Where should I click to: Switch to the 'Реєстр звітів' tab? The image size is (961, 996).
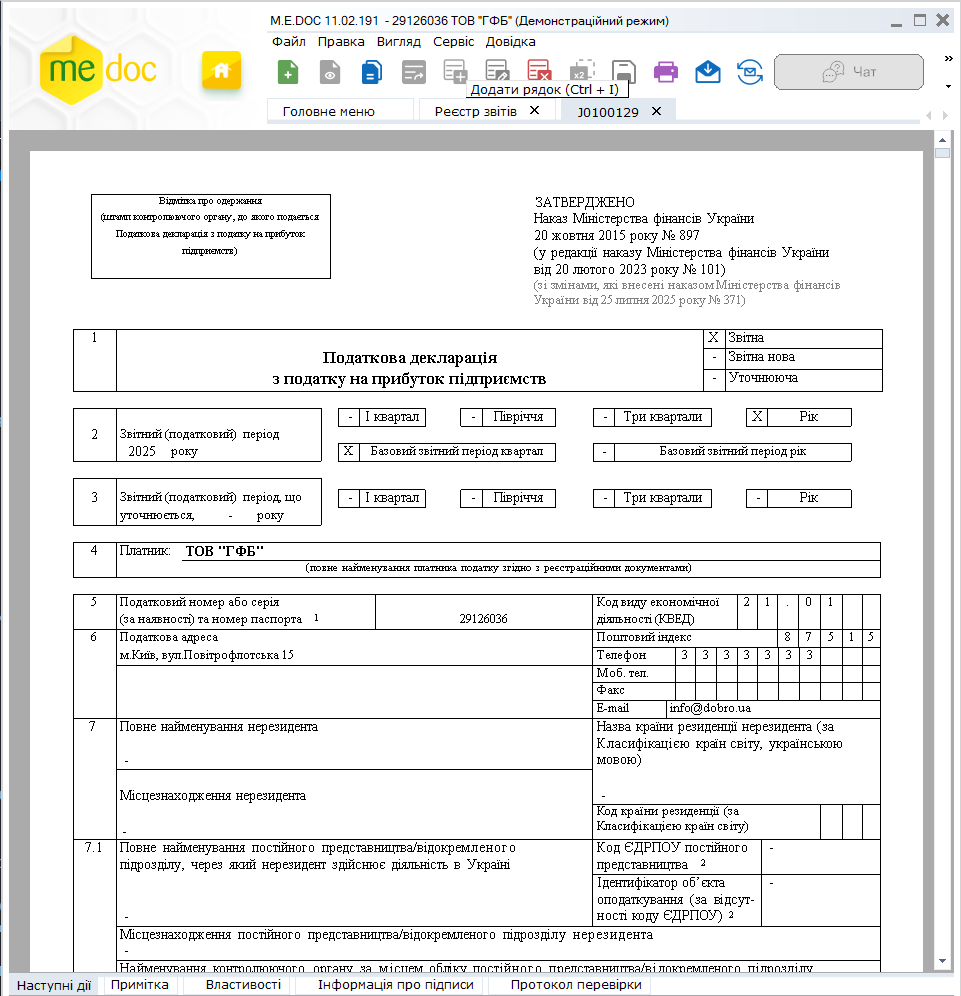click(x=475, y=111)
